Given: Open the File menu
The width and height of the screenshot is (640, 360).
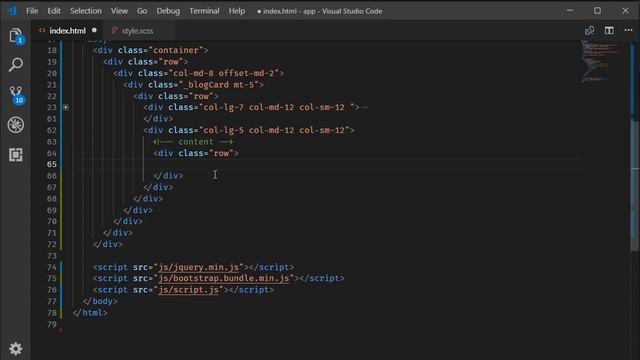Looking at the screenshot, I should coord(32,11).
